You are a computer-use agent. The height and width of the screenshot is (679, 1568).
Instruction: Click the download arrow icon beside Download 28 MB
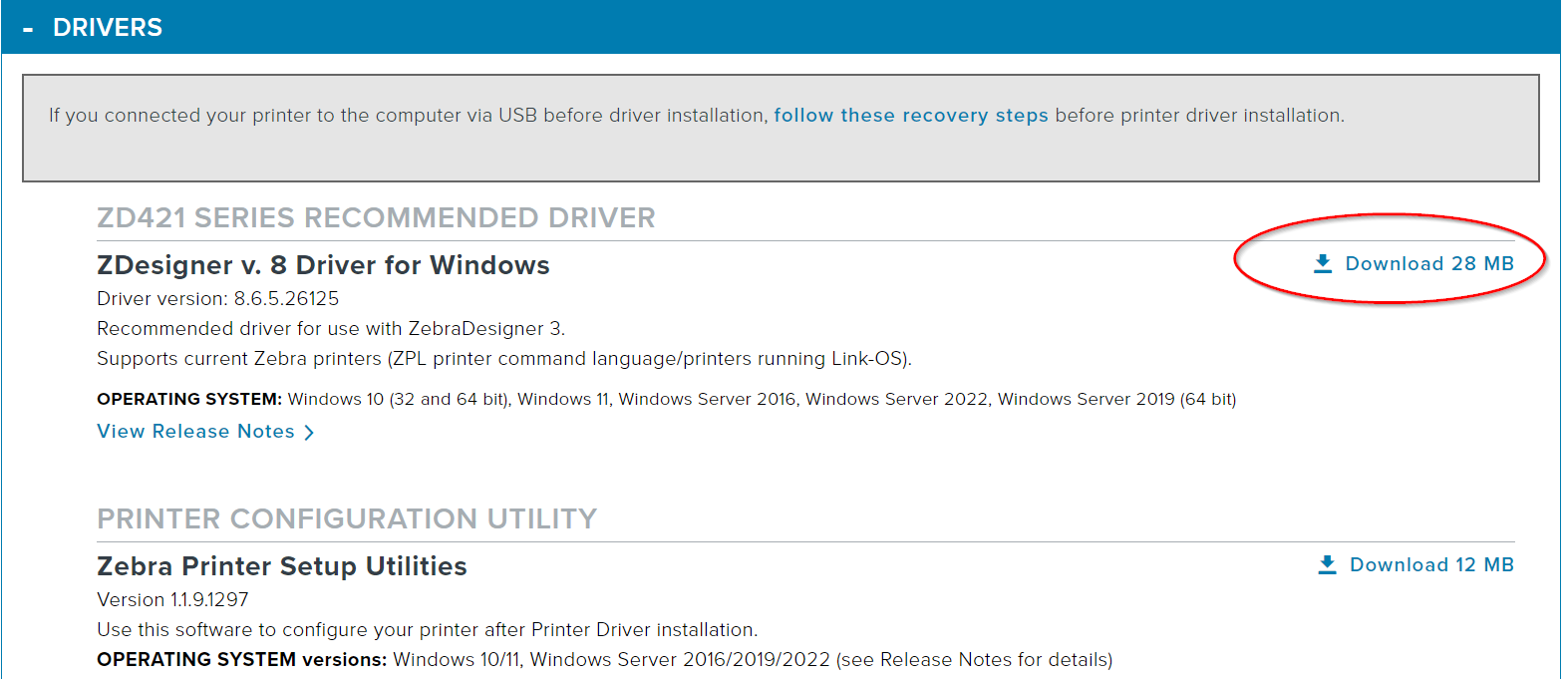pyautogui.click(x=1323, y=262)
